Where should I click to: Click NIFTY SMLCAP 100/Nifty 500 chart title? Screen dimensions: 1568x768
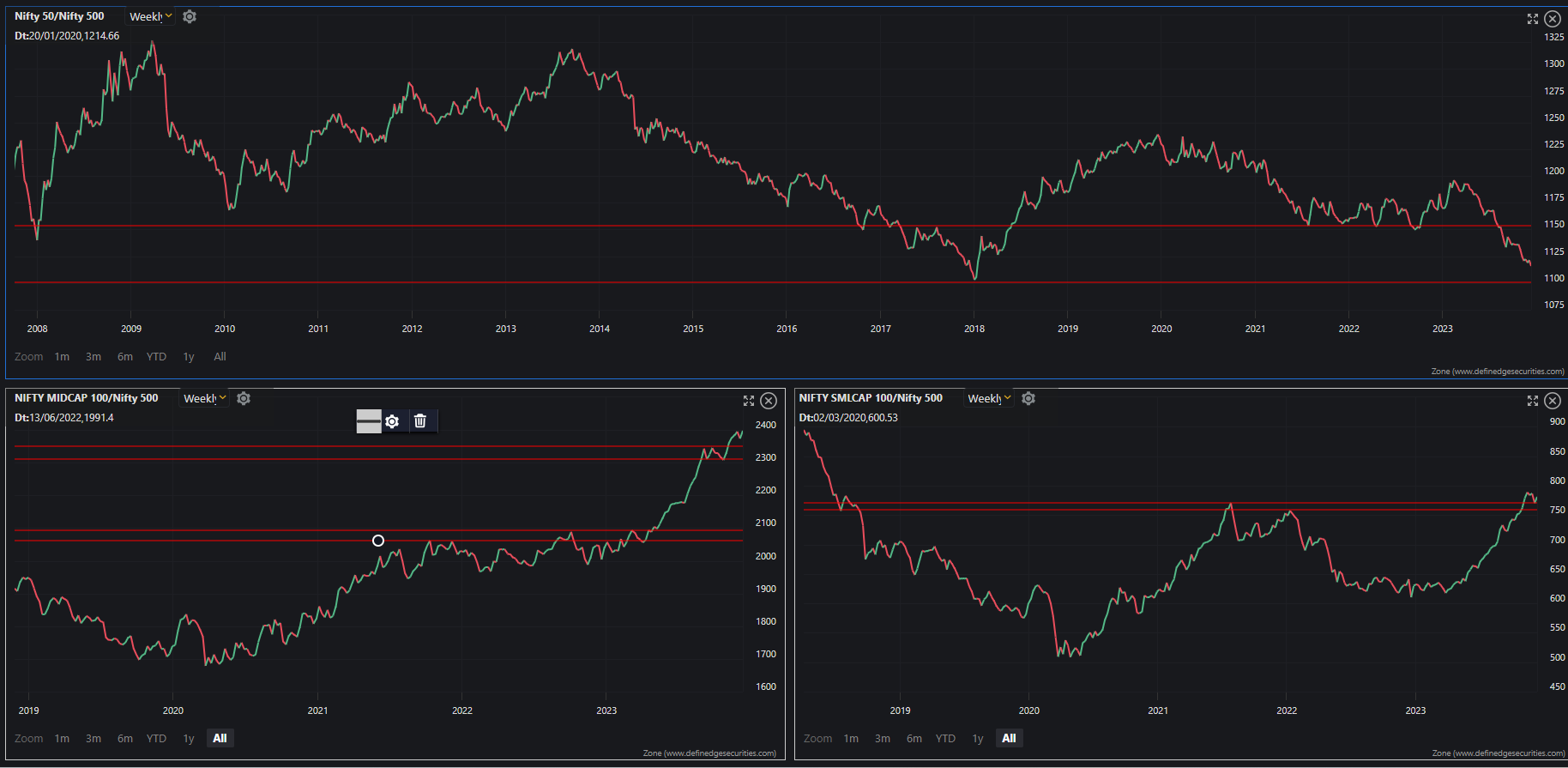pyautogui.click(x=871, y=398)
